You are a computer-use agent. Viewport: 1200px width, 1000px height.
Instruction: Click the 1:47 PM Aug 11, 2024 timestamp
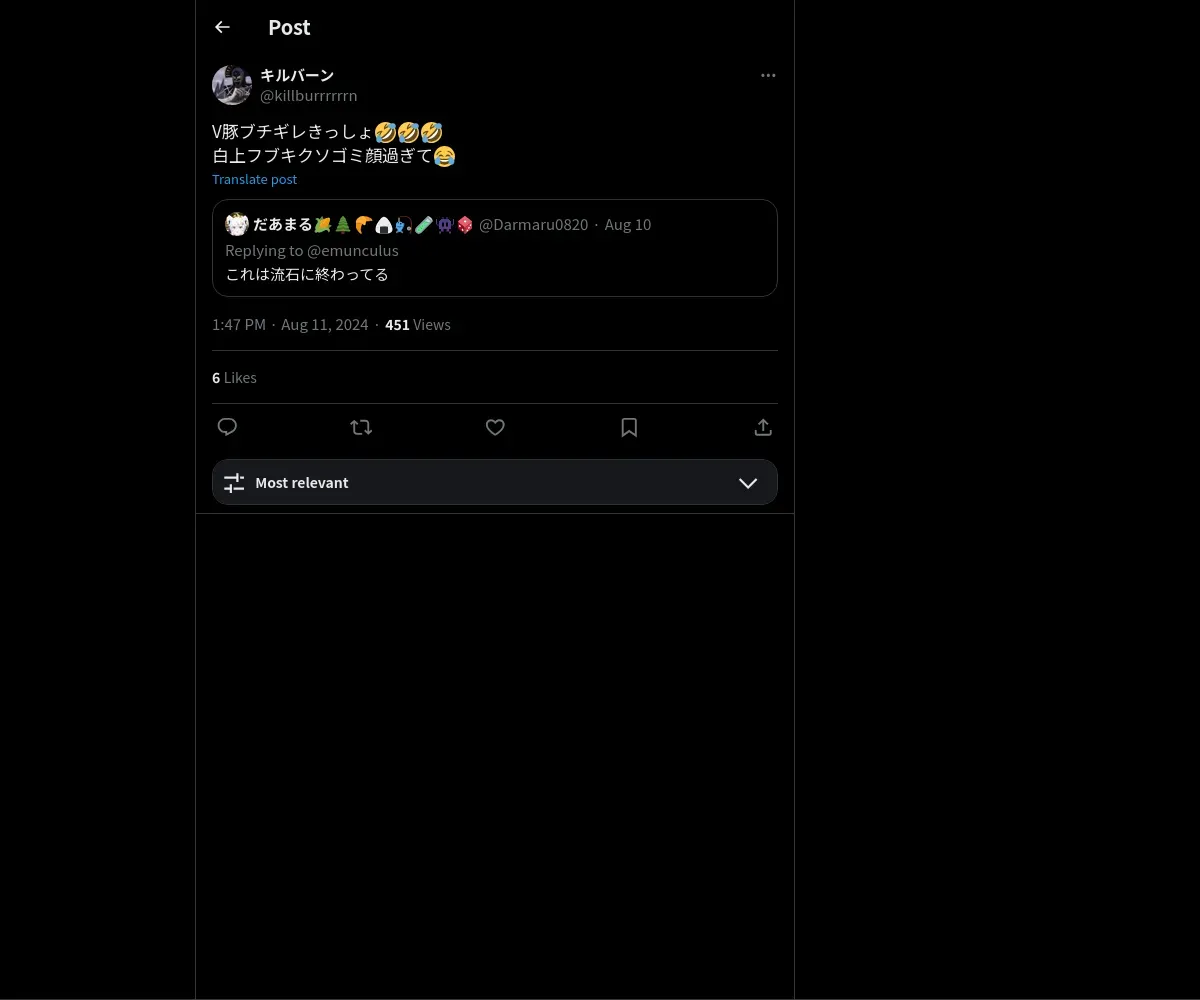(290, 325)
